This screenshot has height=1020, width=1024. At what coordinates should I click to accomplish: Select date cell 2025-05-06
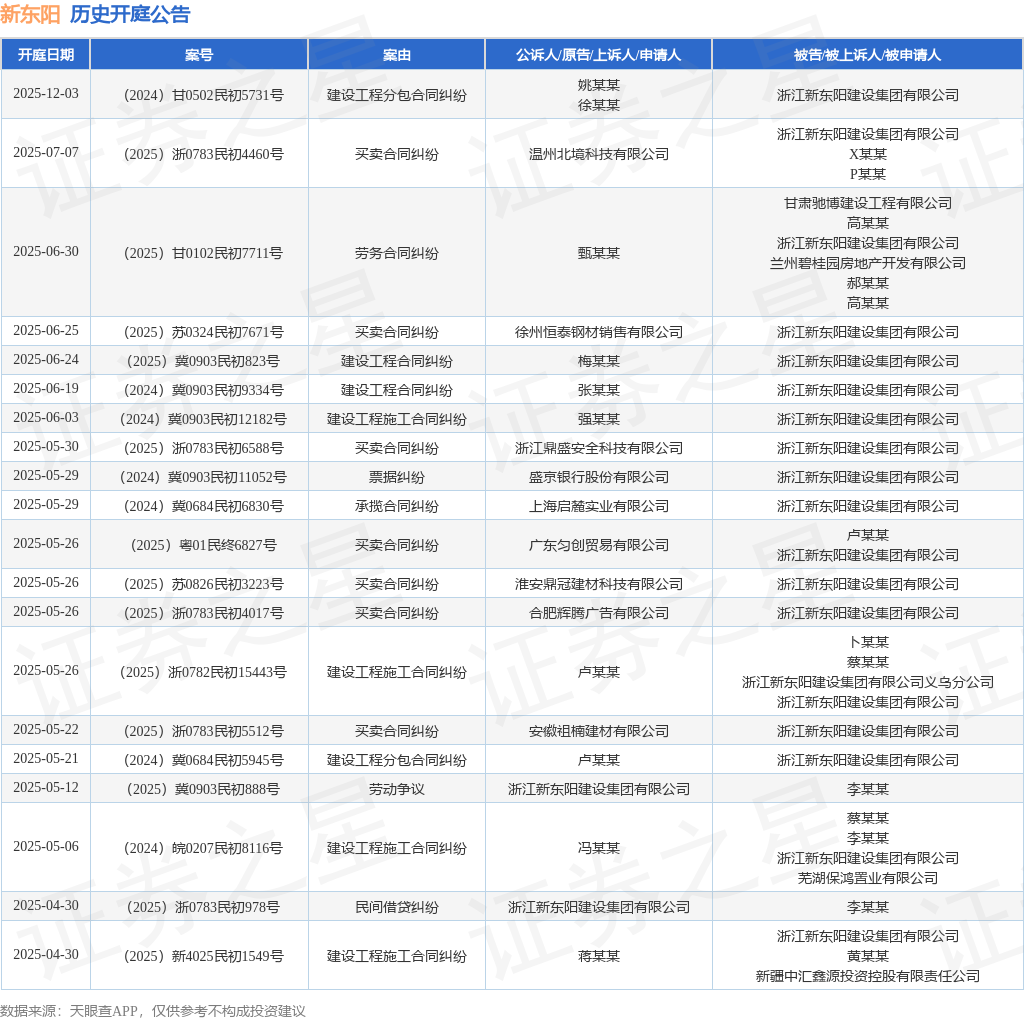(x=46, y=846)
